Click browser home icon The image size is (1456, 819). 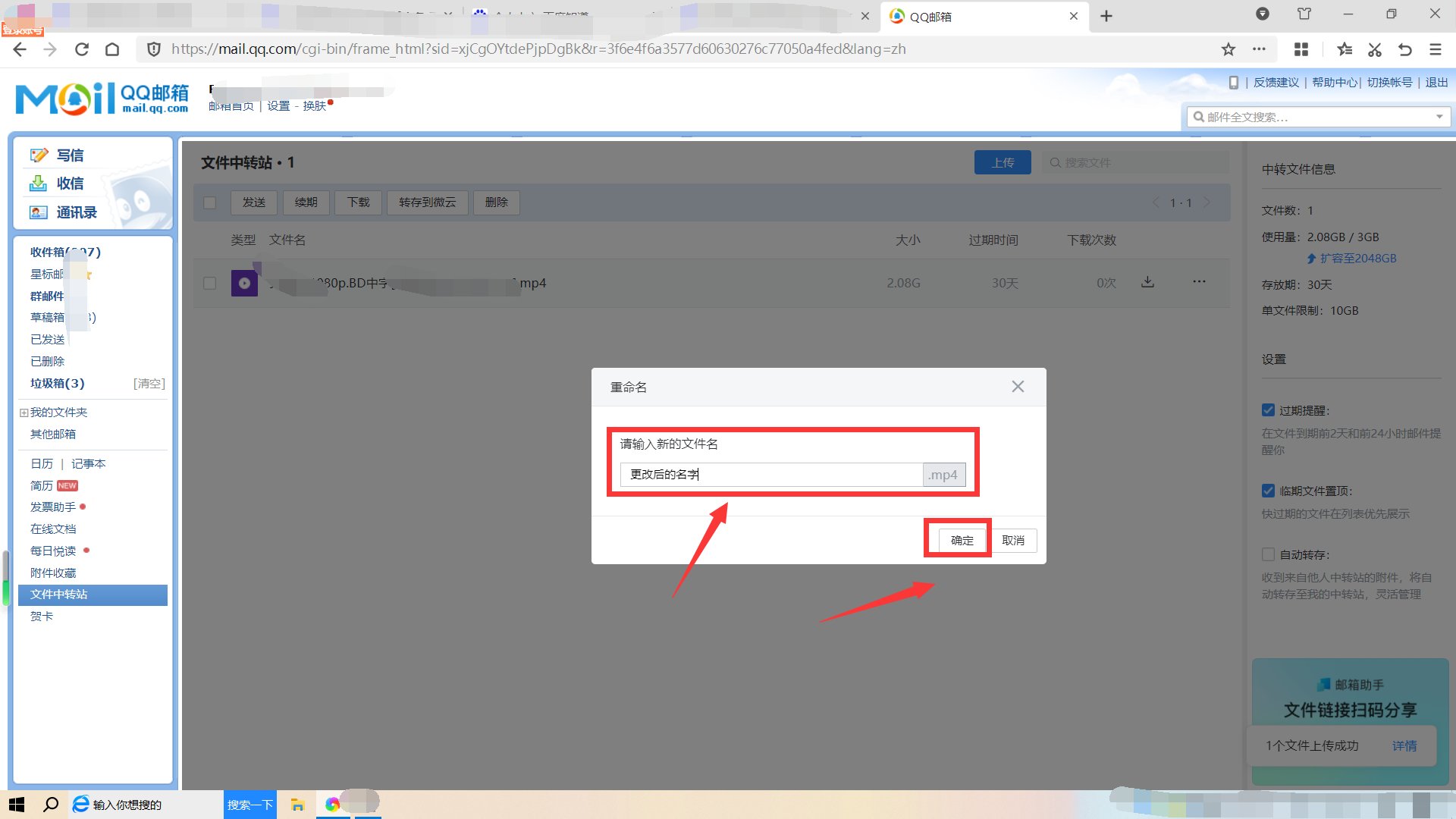pos(112,49)
